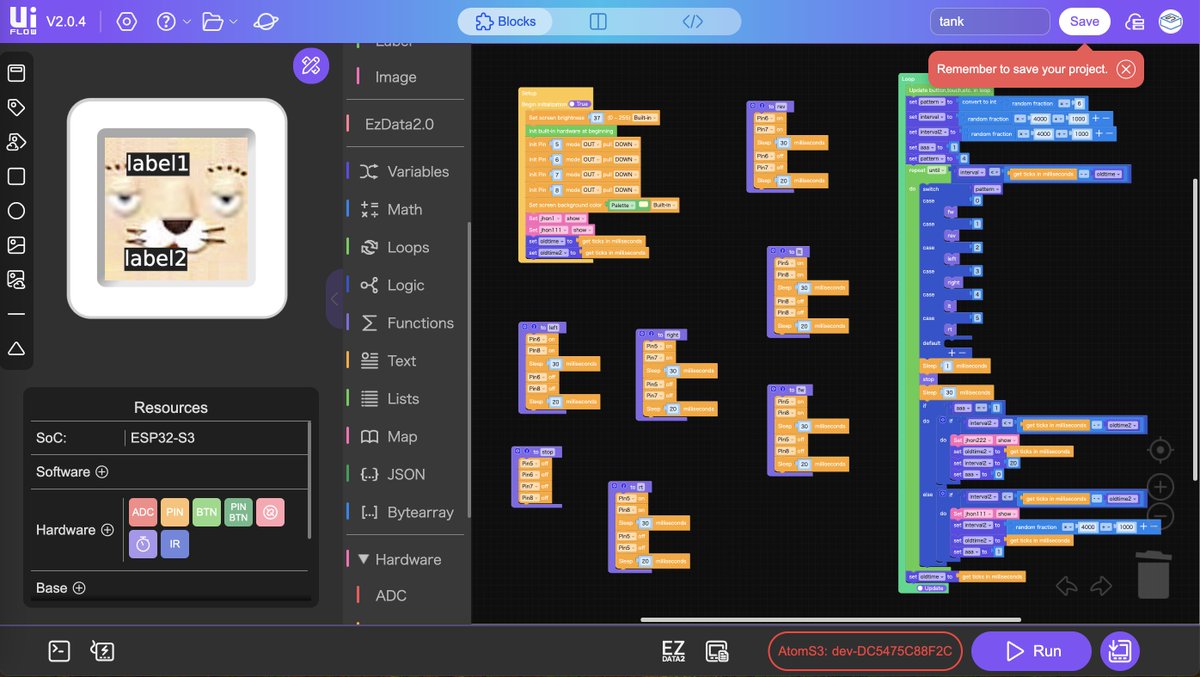The image size is (1200, 677).
Task: Open the IR hardware unit chip
Action: tap(175, 544)
